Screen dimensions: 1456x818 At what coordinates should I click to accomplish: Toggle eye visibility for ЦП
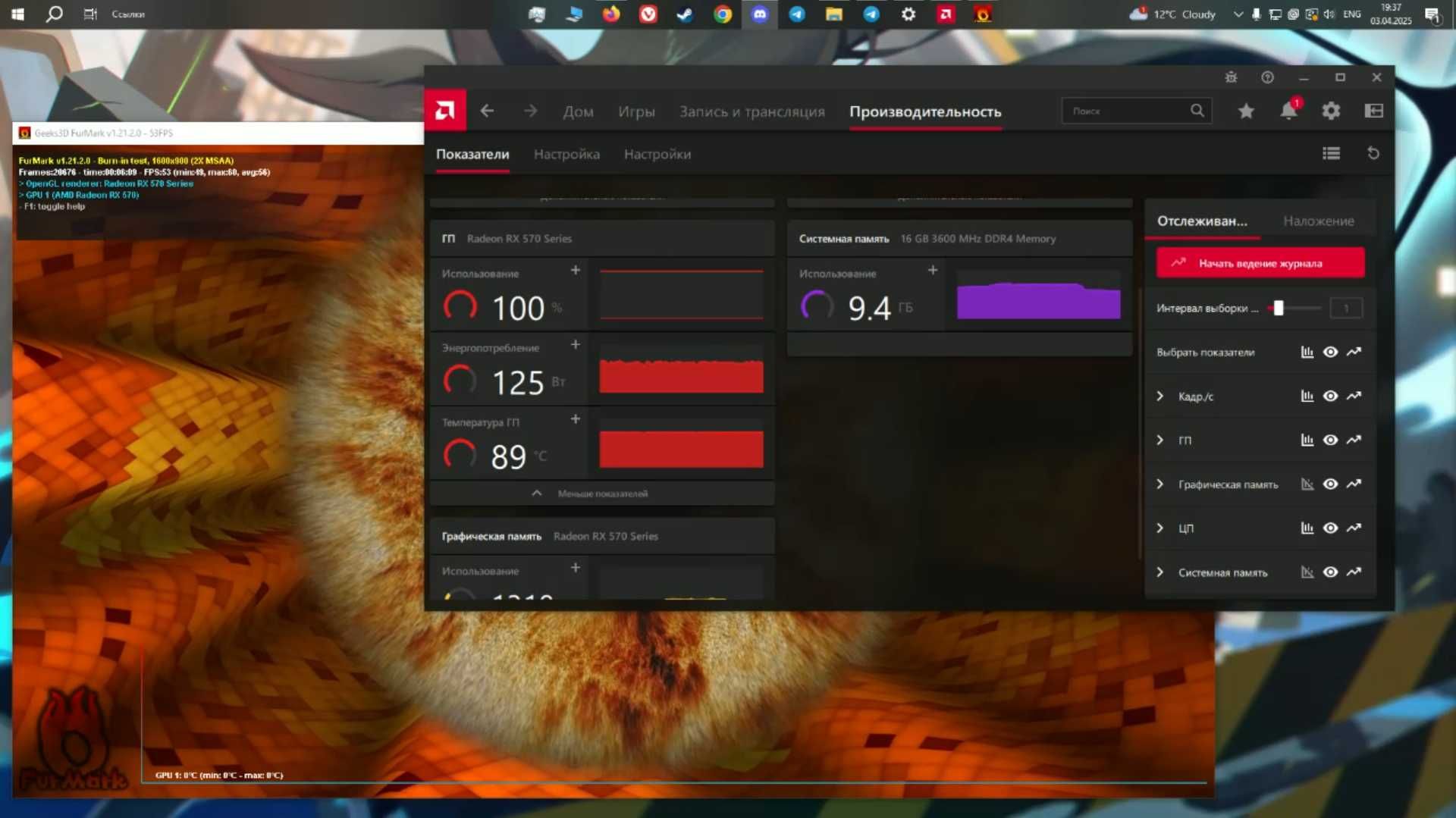[x=1330, y=528]
